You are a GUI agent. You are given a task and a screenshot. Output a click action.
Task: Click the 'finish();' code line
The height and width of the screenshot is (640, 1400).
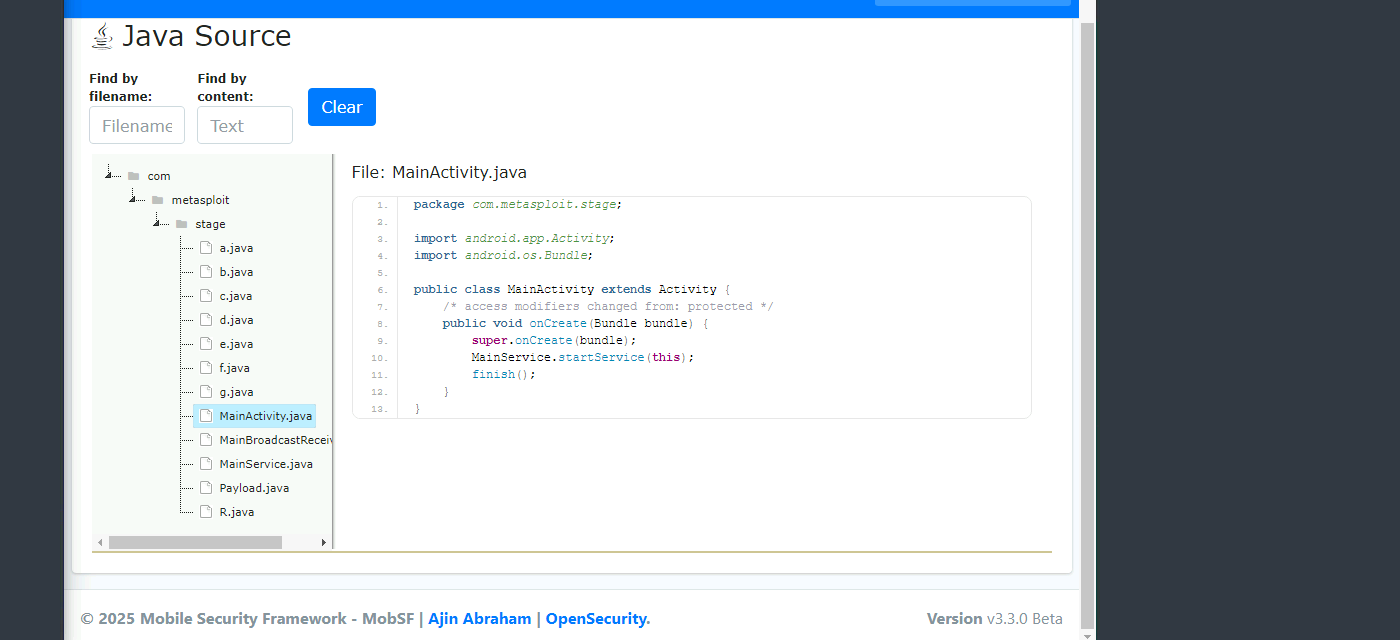pos(504,374)
